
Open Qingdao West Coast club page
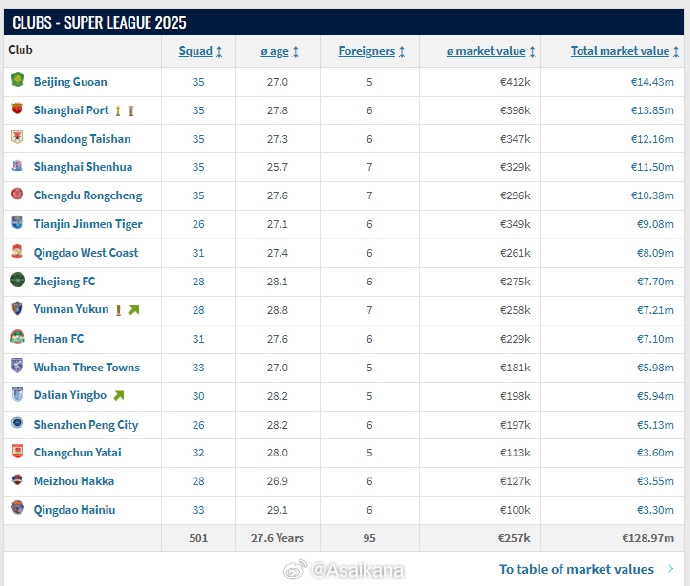click(86, 253)
